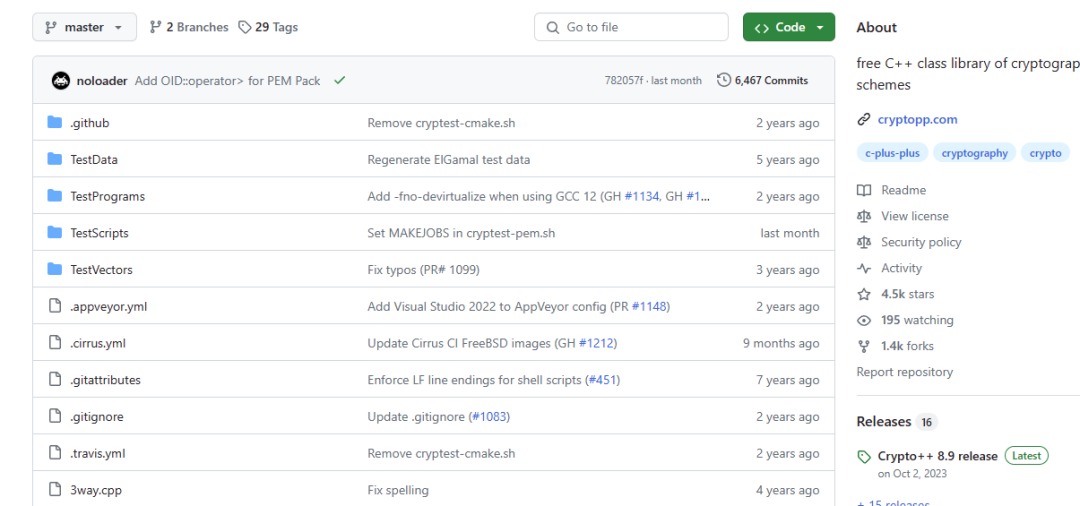Open commit hash 782057f
Image resolution: width=1080 pixels, height=506 pixels.
click(623, 81)
